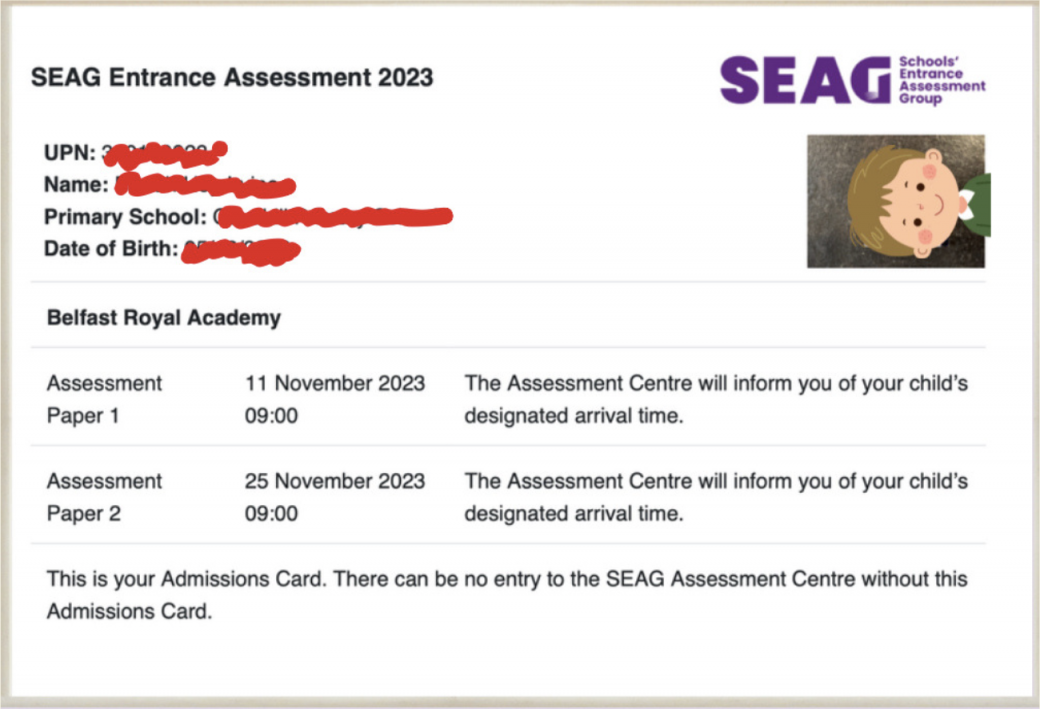Click the 09:00 time for Paper 2
This screenshot has height=709, width=1040.
271,514
